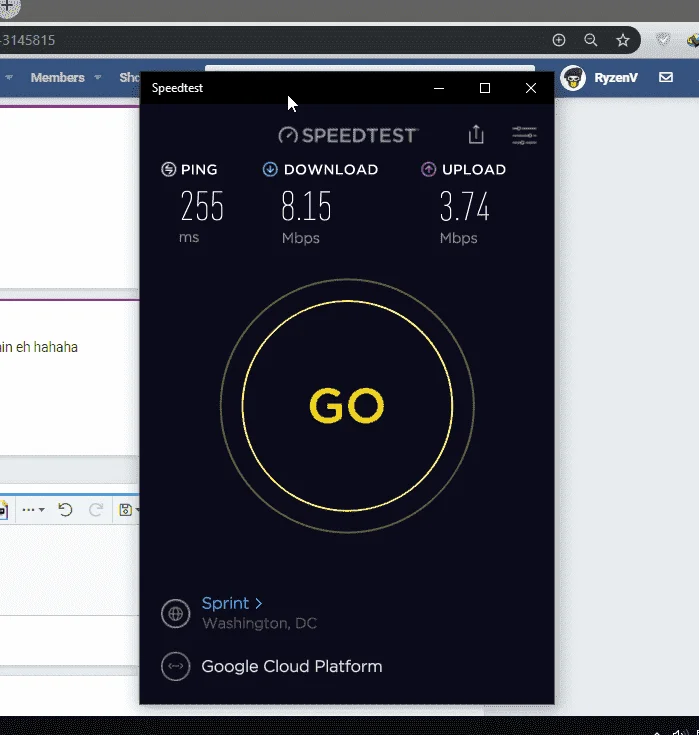Change server via Sprint link

[x=232, y=603]
